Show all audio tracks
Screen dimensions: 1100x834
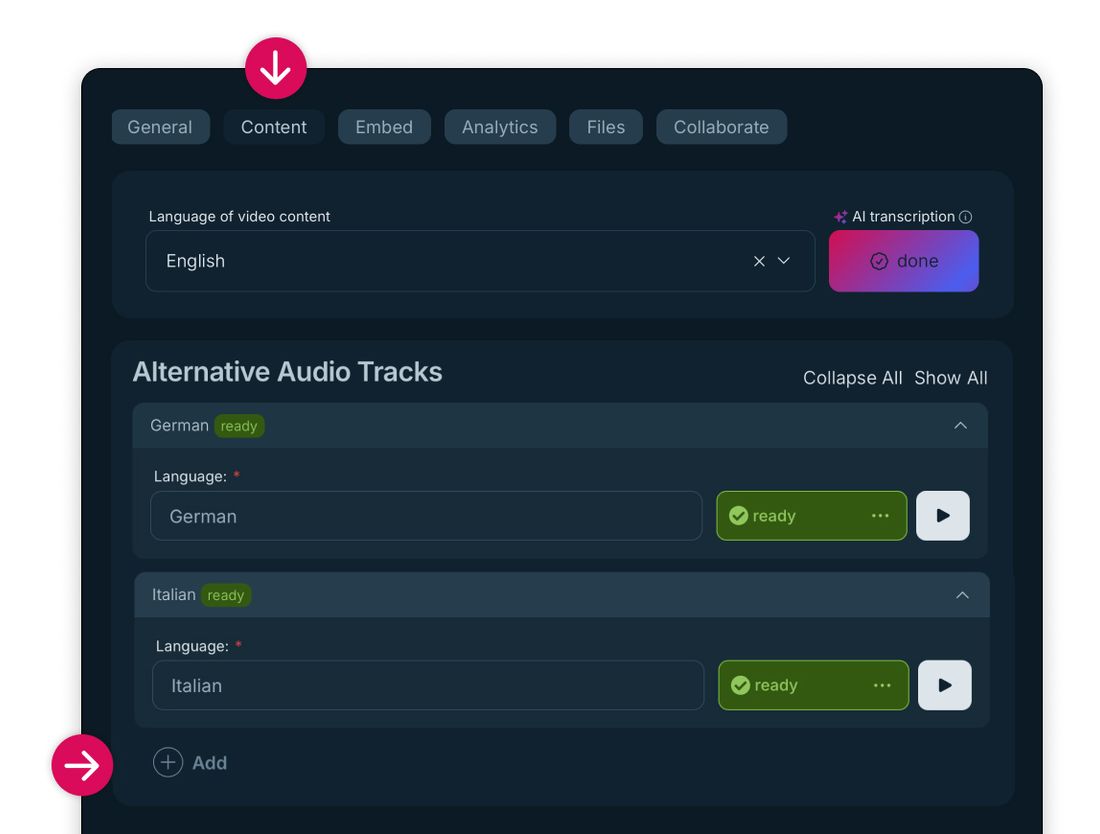tap(951, 378)
